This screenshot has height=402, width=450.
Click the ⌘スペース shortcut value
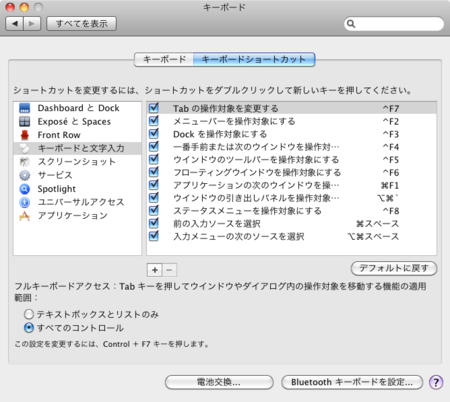click(377, 224)
